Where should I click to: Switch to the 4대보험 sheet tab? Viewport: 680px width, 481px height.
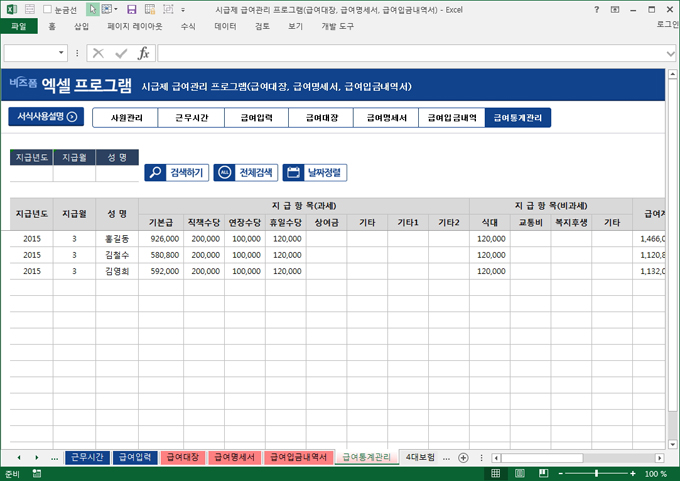420,458
